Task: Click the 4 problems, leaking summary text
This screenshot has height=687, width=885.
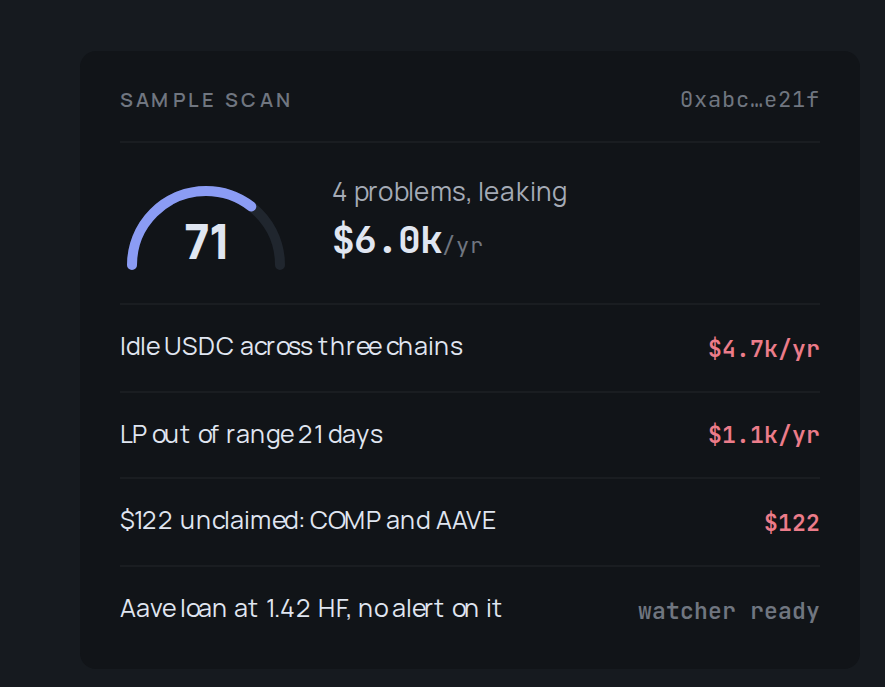Action: click(x=449, y=192)
